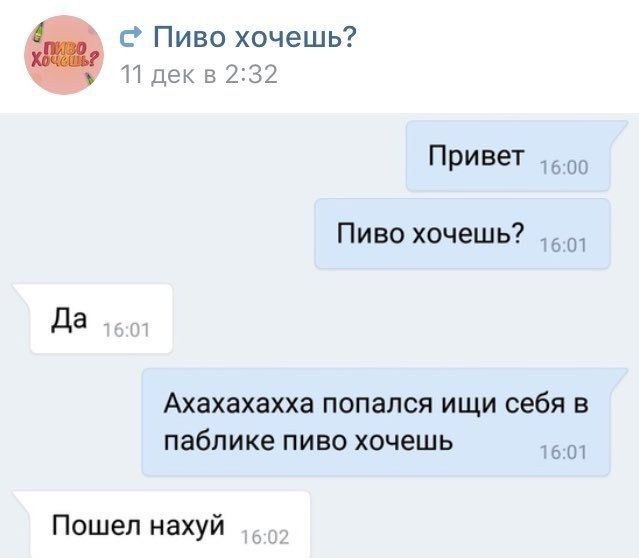Select the white Да reply bubble
The height and width of the screenshot is (558, 639).
(x=94, y=318)
